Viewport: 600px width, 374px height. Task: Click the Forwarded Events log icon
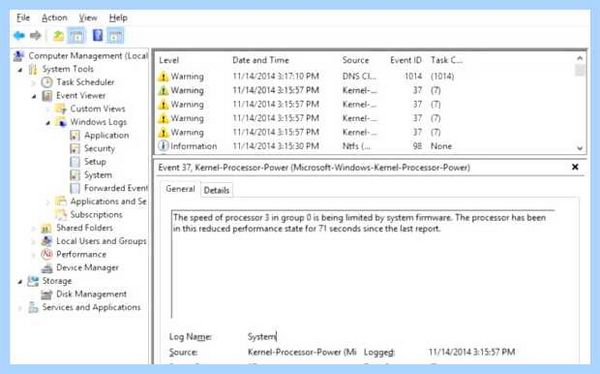75,188
